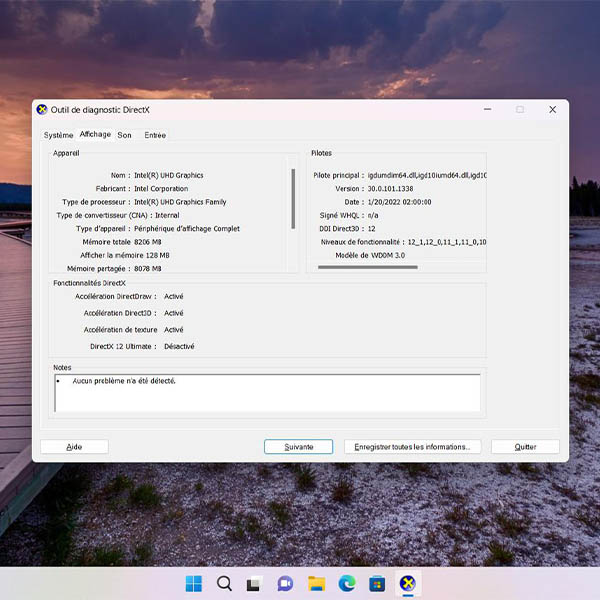This screenshot has width=600, height=600.
Task: Open the Windows Start menu
Action: click(x=193, y=583)
